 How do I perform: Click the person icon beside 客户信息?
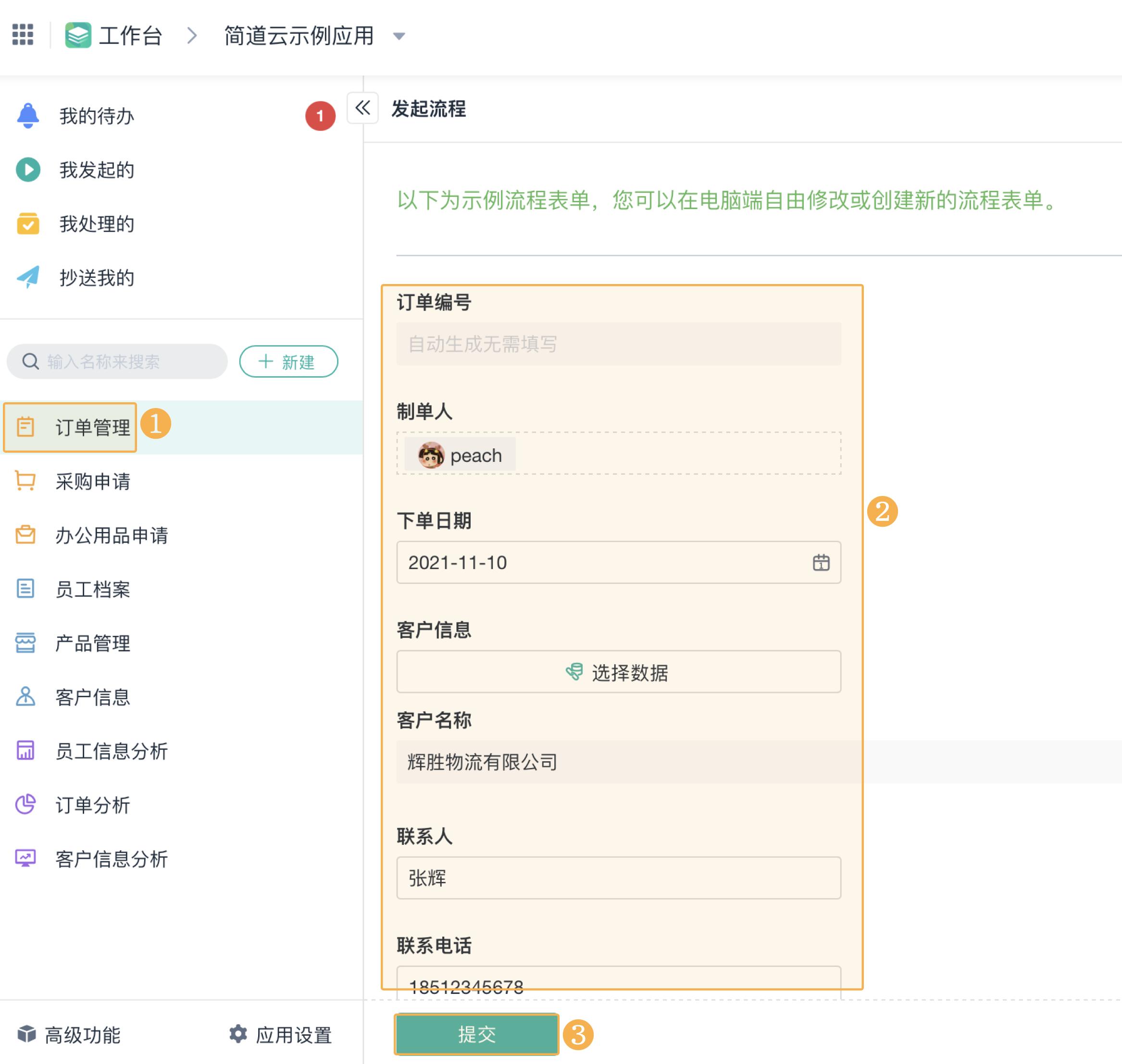click(25, 697)
